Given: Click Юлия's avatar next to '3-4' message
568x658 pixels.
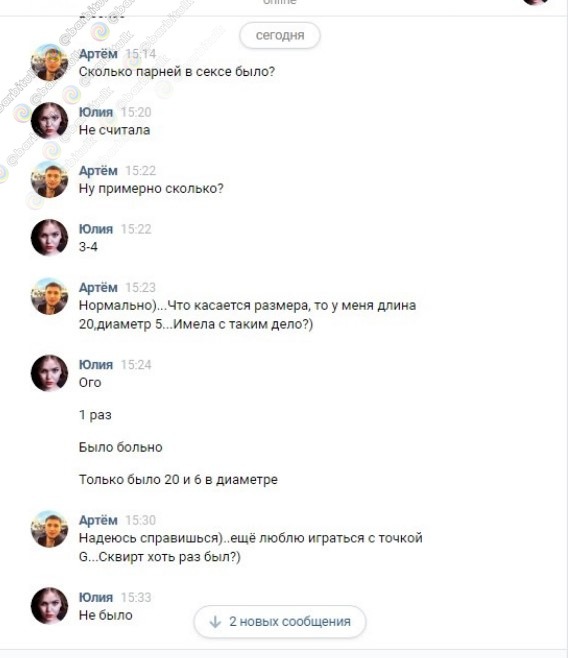Looking at the screenshot, I should click(x=50, y=237).
